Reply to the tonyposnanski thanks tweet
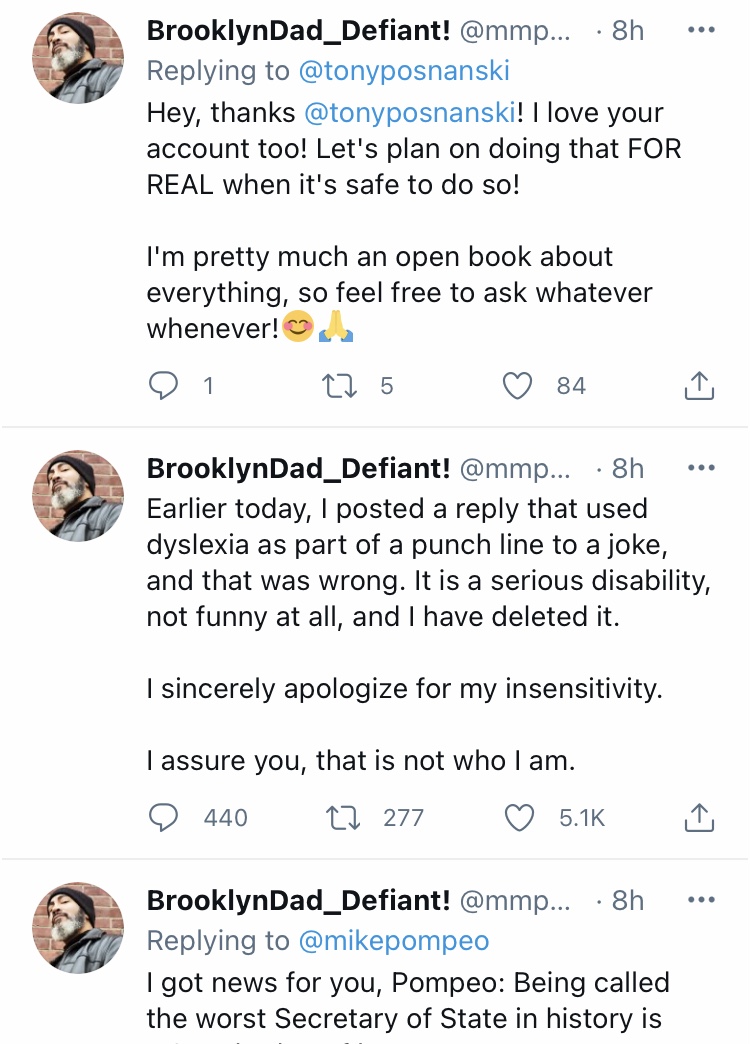This screenshot has width=750, height=1044. pyautogui.click(x=163, y=386)
